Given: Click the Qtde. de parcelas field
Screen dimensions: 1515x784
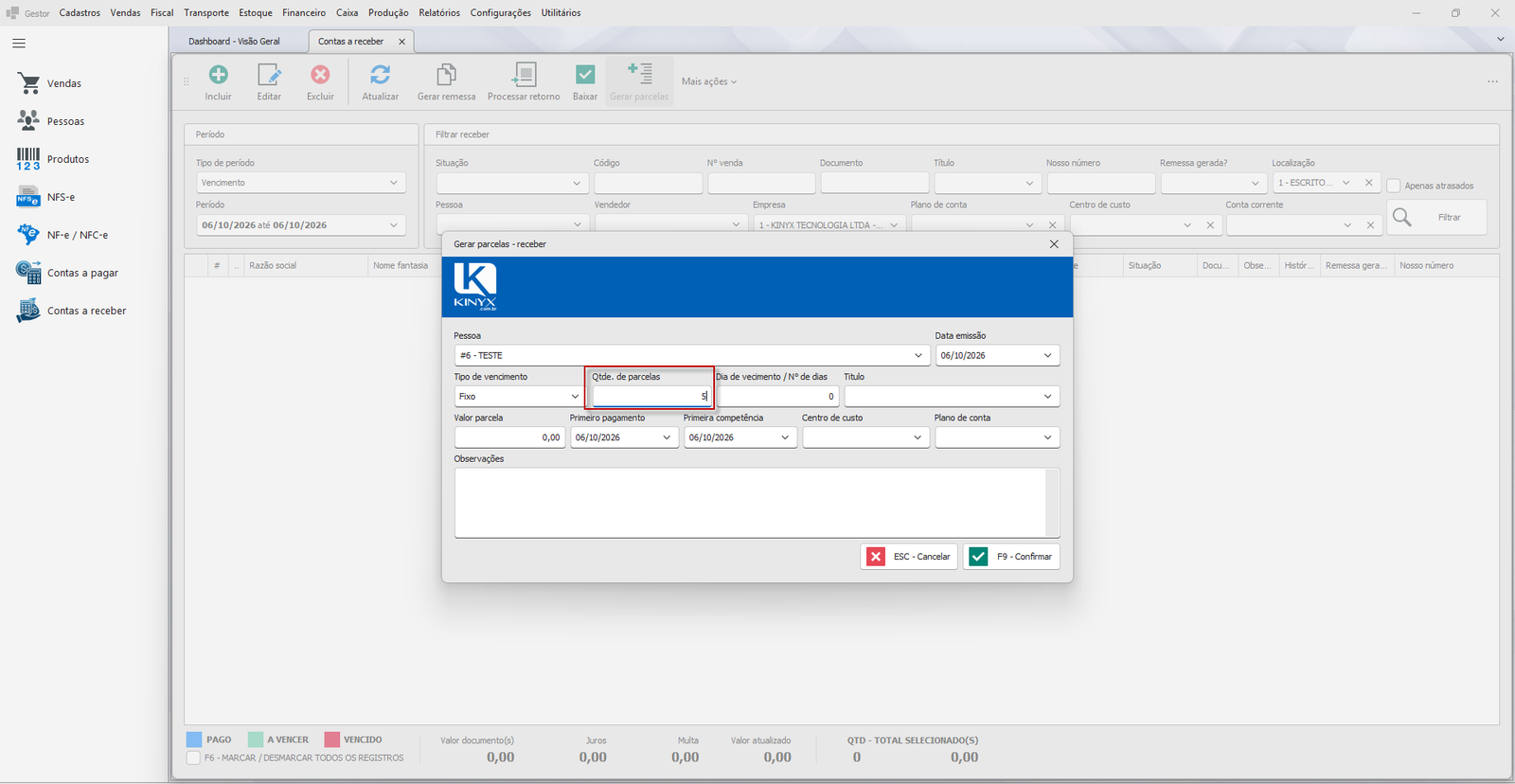Looking at the screenshot, I should (x=651, y=397).
